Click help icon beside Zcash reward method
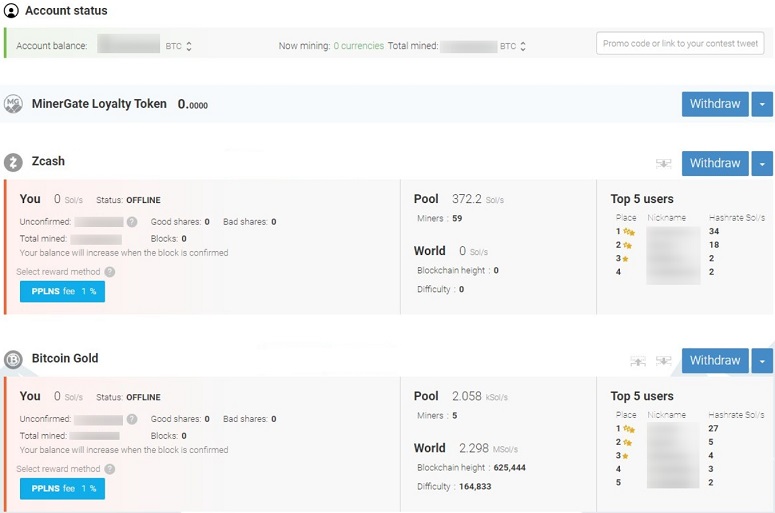This screenshot has height=513, width=775. [110, 272]
